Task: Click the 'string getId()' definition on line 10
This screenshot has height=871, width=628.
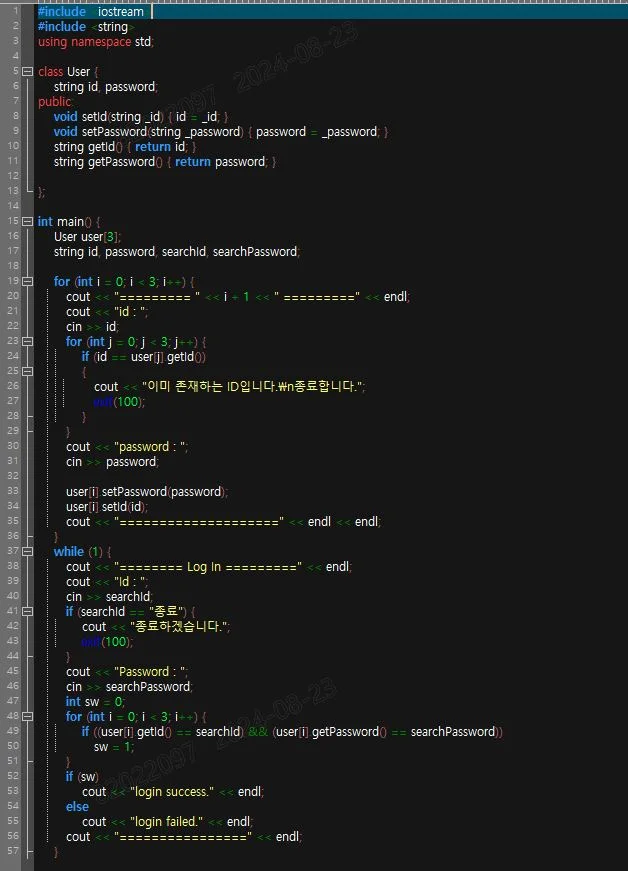Action: click(x=124, y=147)
